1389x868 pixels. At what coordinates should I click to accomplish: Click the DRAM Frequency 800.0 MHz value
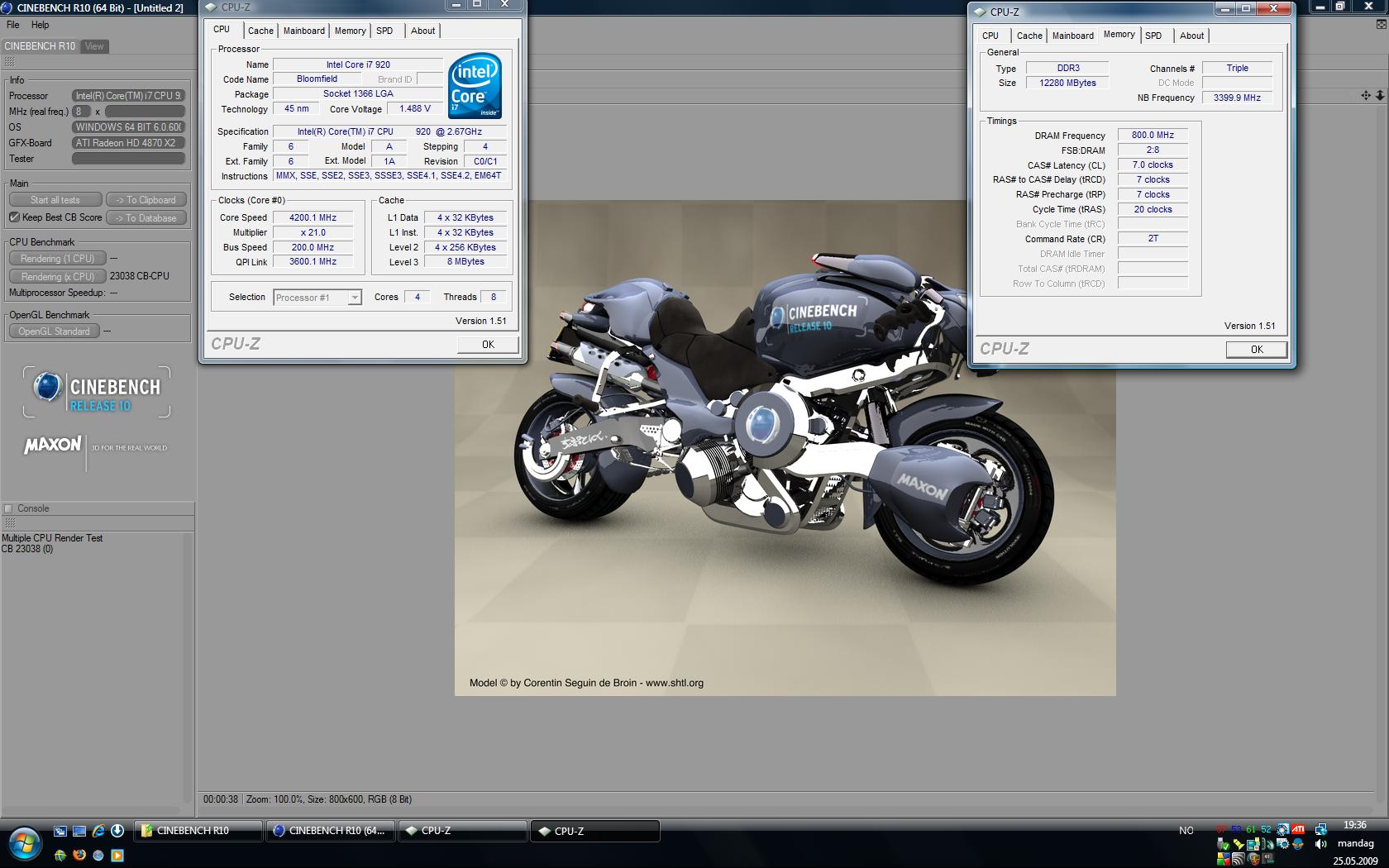pos(1153,136)
